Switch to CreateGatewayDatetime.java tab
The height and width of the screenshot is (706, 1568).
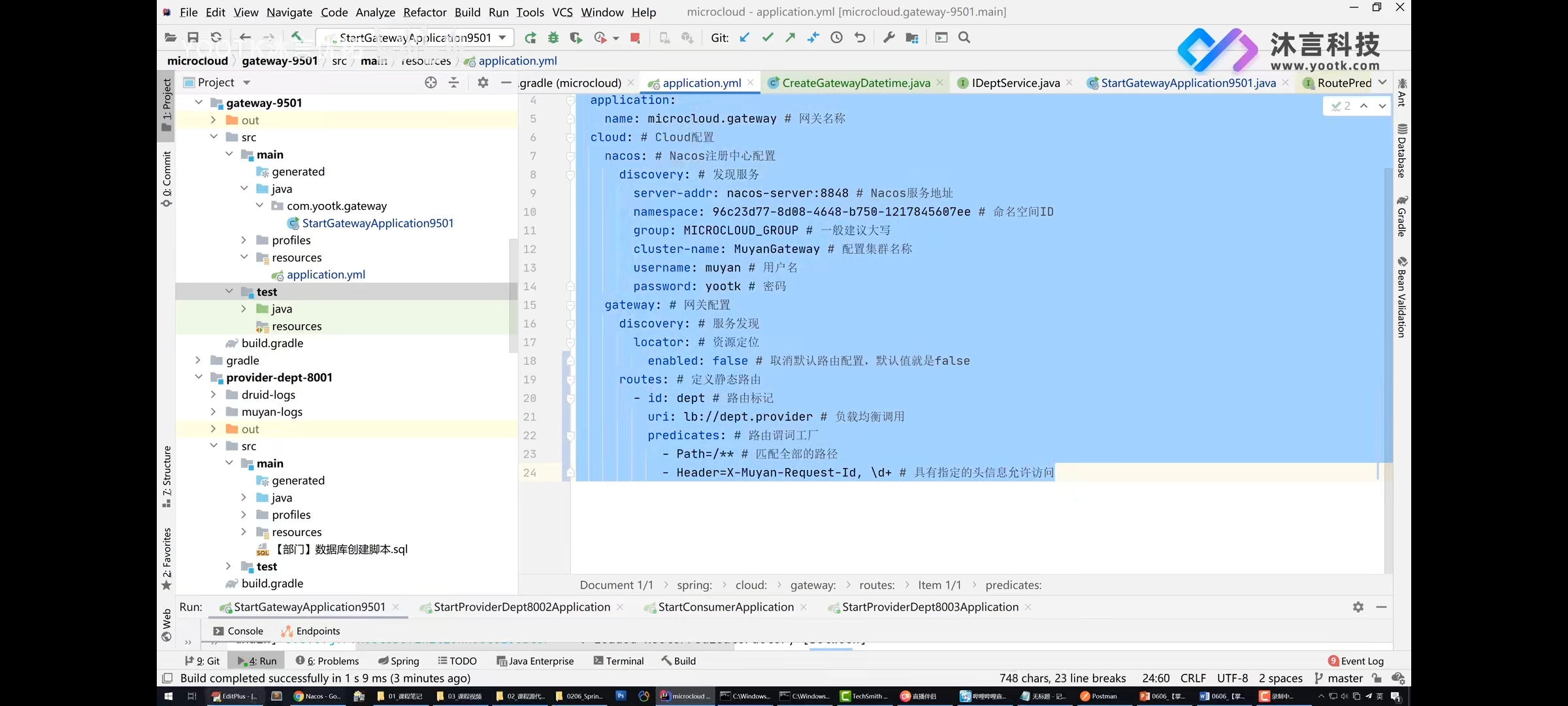click(856, 82)
